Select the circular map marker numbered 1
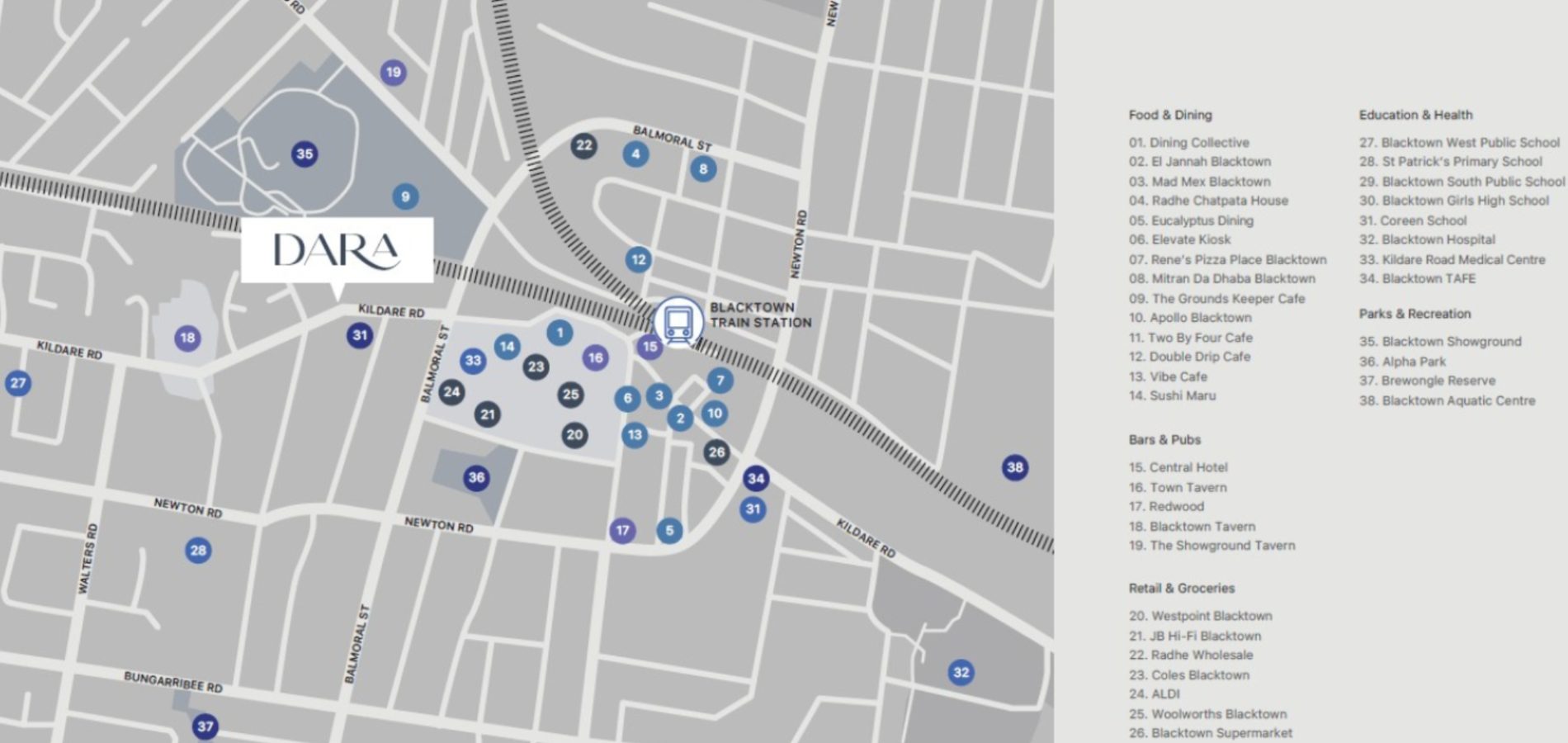Screen dimensions: 1568x743 (x=560, y=333)
